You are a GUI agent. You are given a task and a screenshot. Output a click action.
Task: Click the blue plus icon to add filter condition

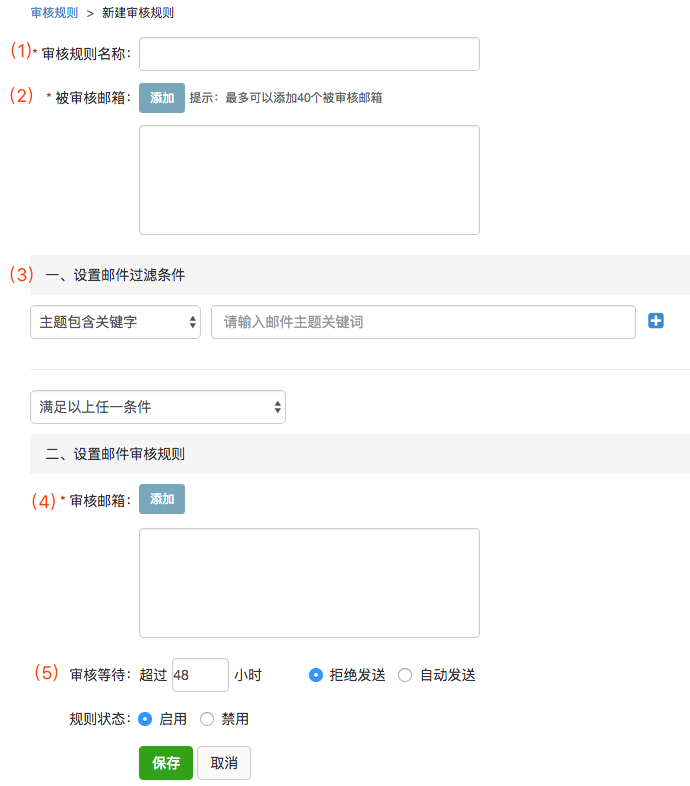pyautogui.click(x=656, y=321)
